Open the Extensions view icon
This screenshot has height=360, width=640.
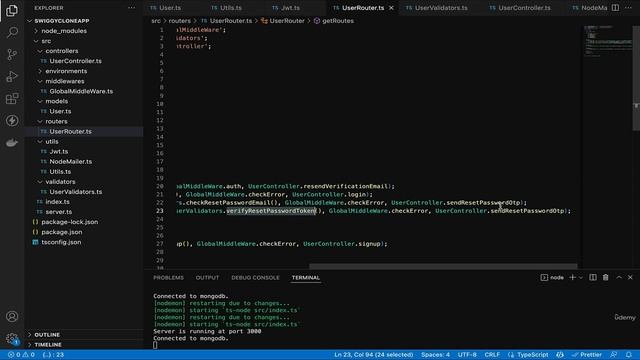click(12, 98)
